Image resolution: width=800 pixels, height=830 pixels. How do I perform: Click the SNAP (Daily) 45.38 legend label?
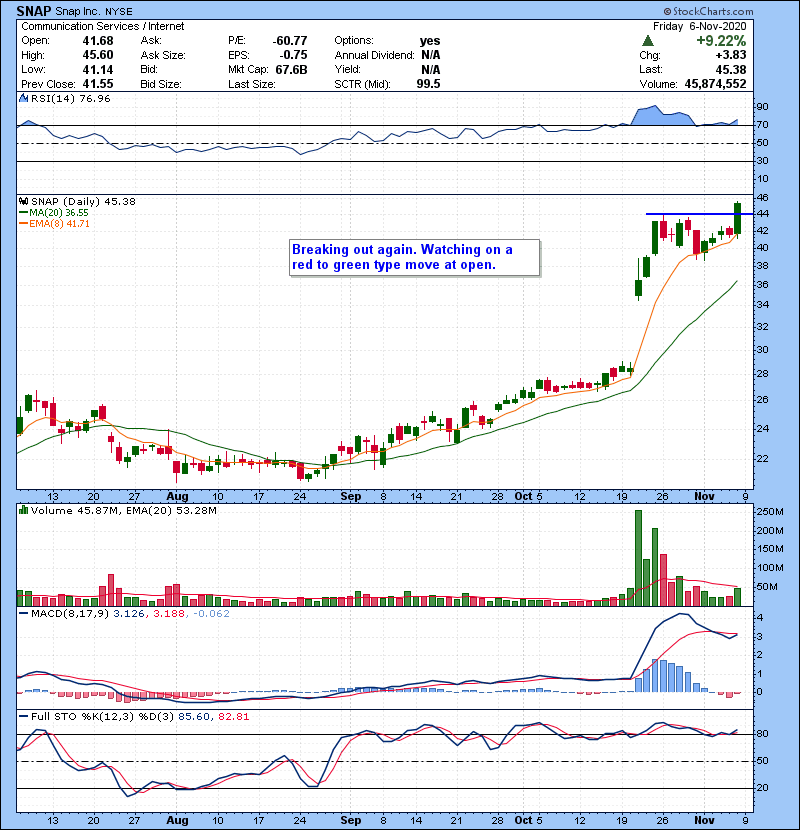[x=83, y=201]
